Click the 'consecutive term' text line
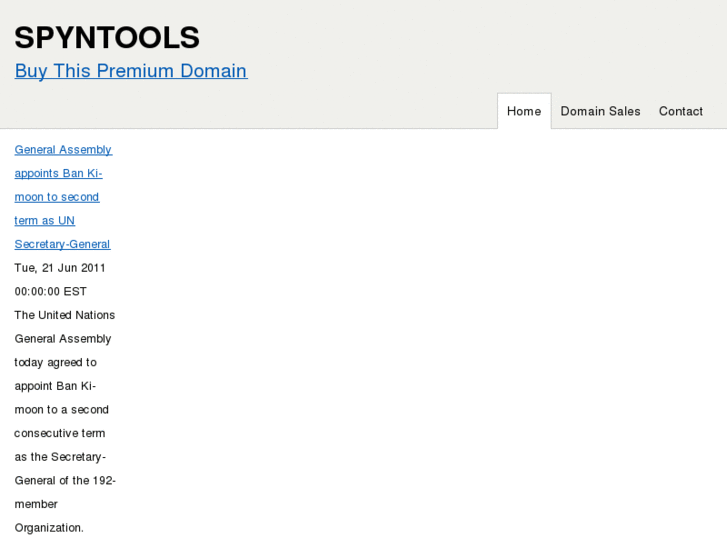727x545 pixels. tap(61, 434)
